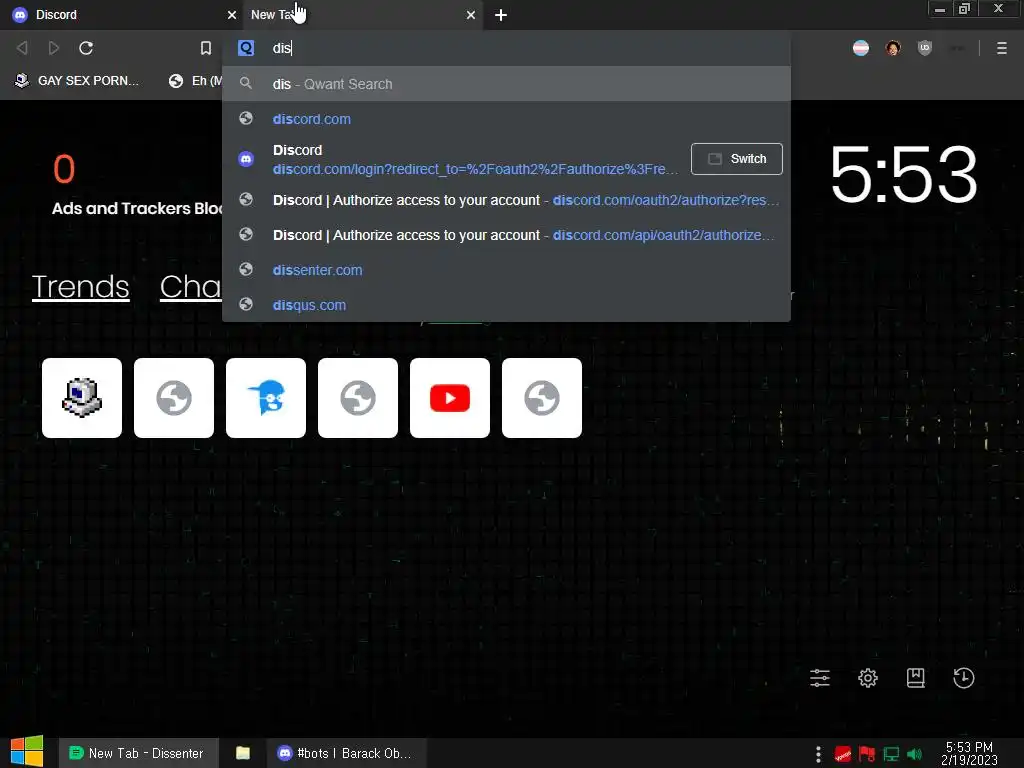Open bookmarks via the bookmark book icon

(916, 678)
